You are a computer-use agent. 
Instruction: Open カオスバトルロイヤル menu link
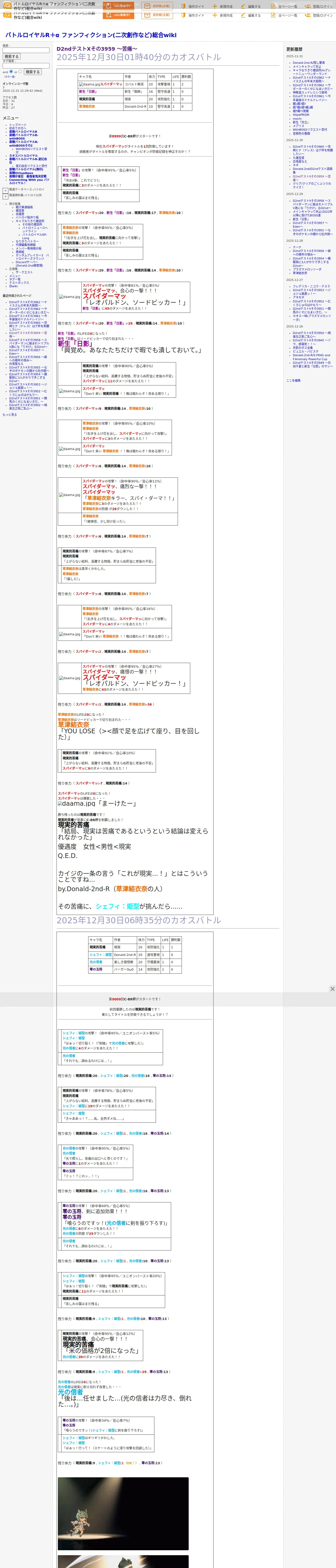23,155
